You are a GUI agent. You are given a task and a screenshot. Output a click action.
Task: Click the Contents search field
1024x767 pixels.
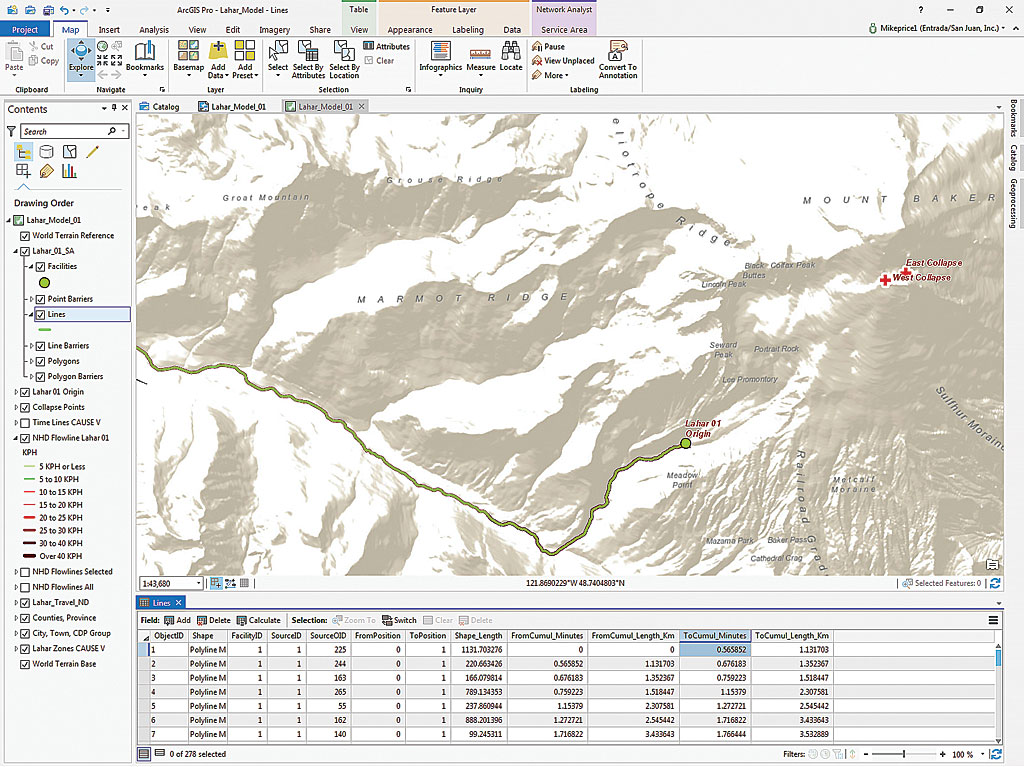point(74,131)
